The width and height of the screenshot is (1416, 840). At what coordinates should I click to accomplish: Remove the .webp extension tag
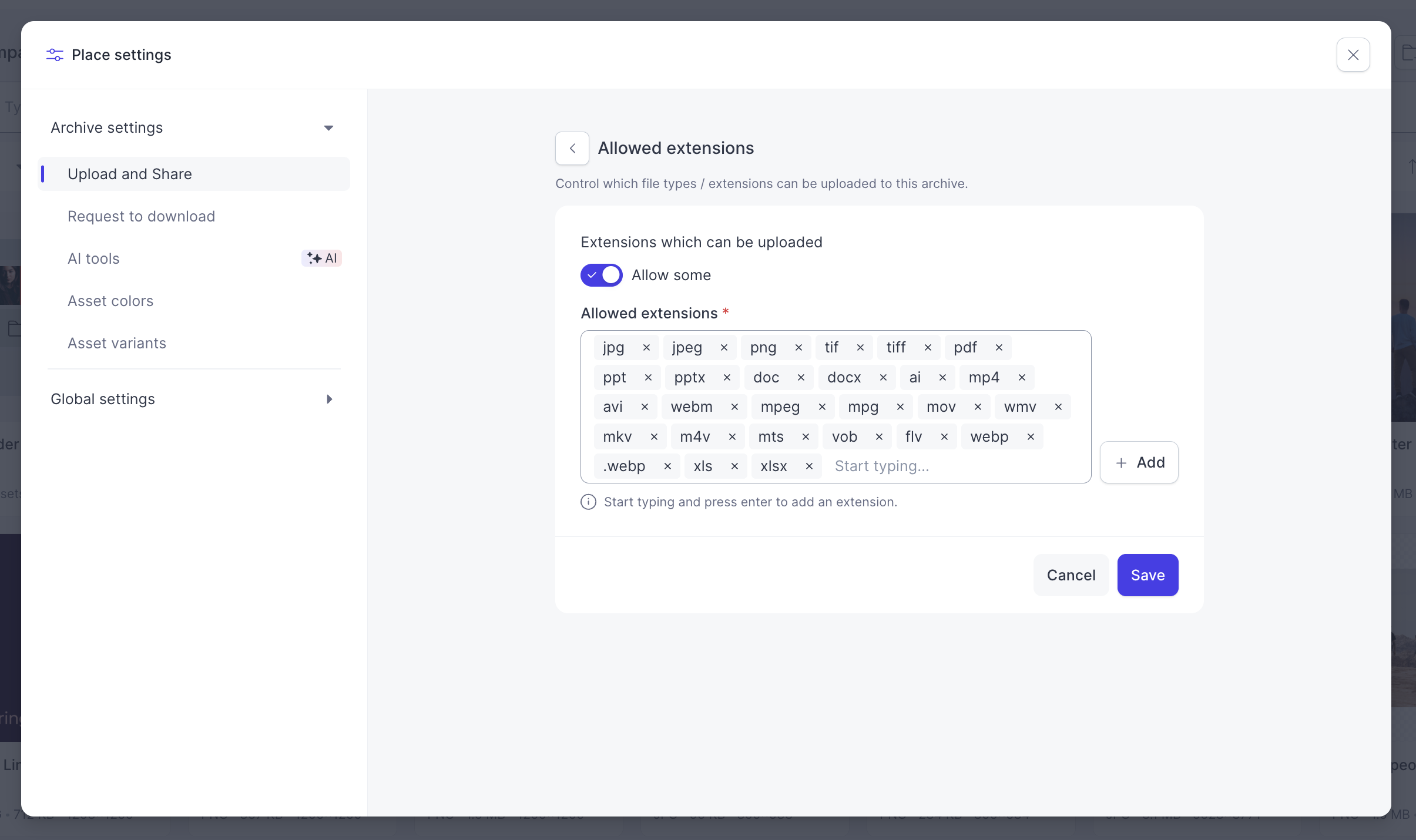click(667, 466)
